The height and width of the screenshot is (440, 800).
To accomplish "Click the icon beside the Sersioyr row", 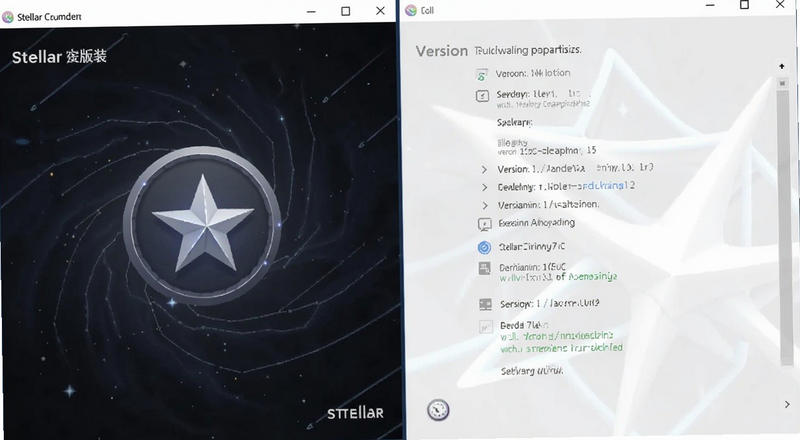I will [485, 304].
